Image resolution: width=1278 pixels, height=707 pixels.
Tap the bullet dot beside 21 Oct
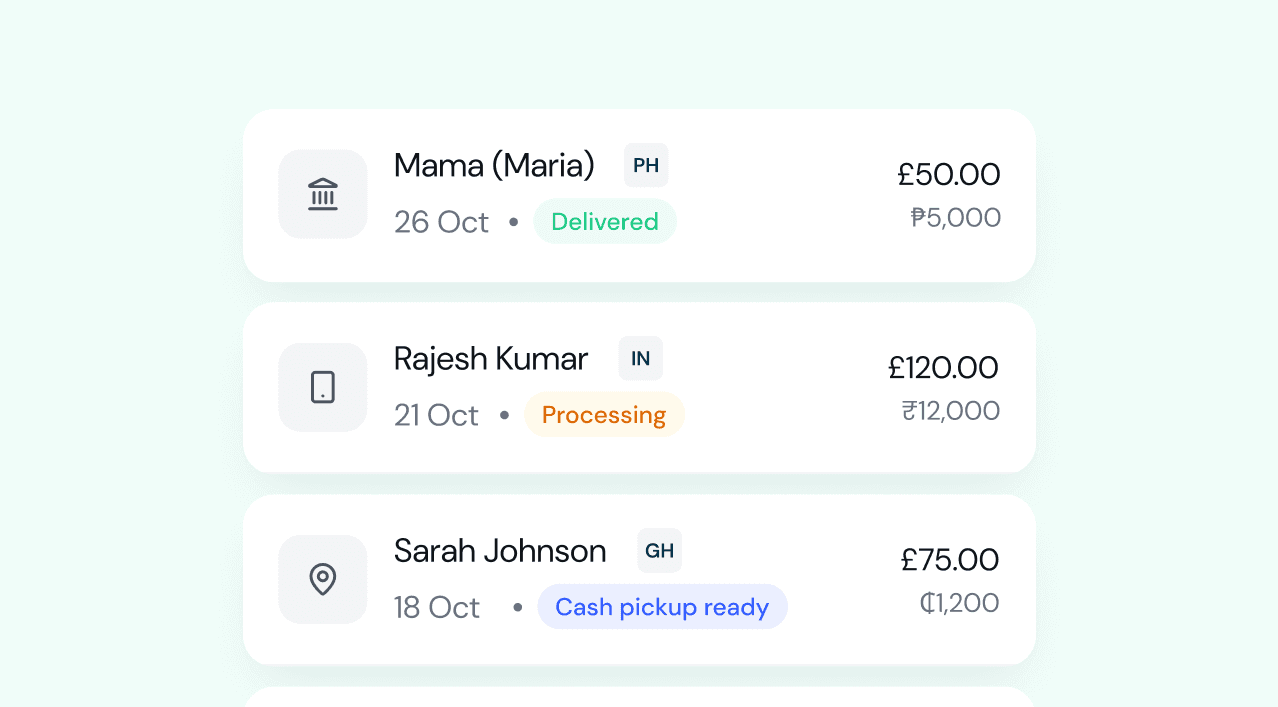(503, 415)
